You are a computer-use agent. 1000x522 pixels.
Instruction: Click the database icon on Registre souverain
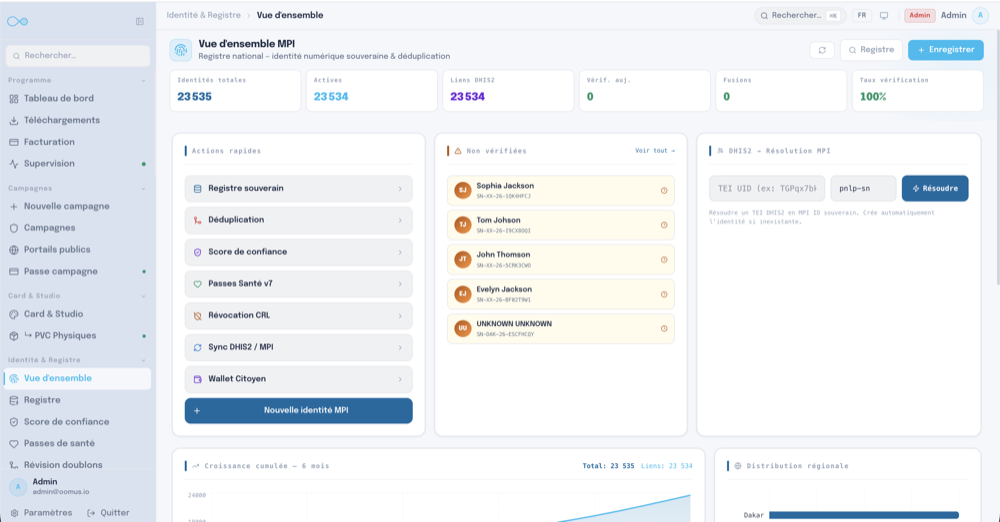tap(197, 189)
